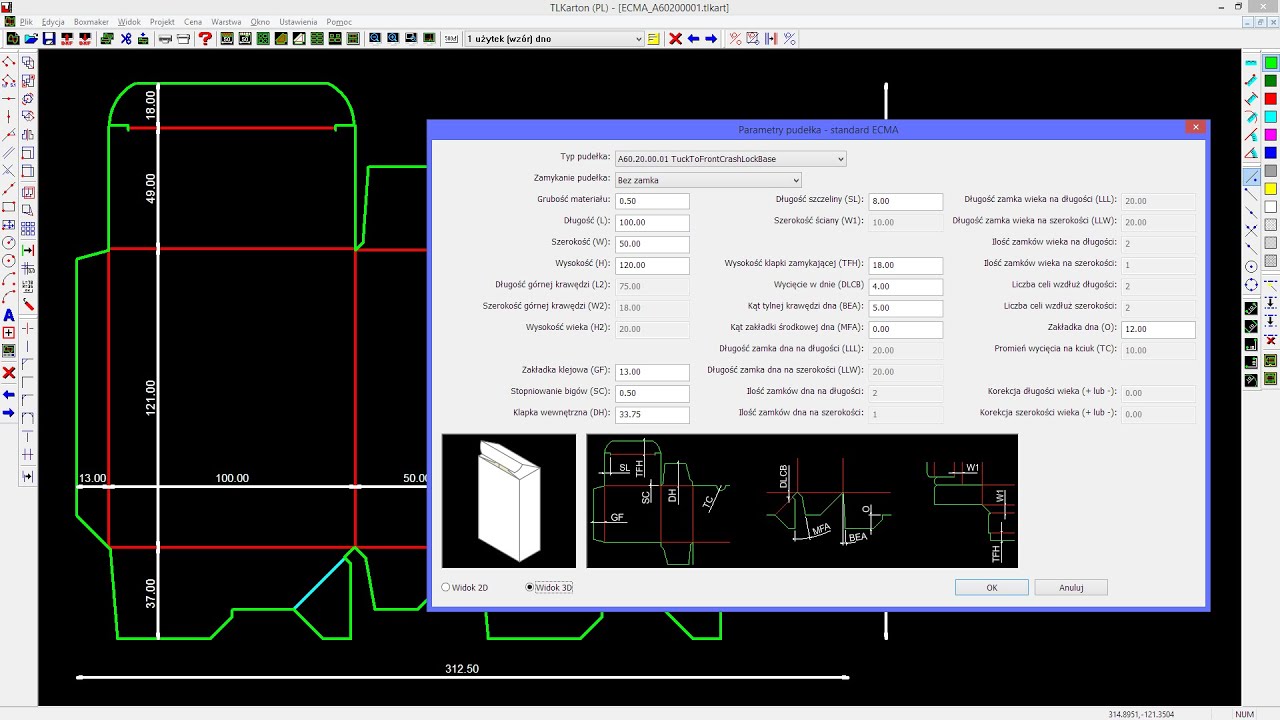Screen dimensions: 1280x720
Task: Click the Szerokość (W) field showing 50.00
Action: [652, 244]
